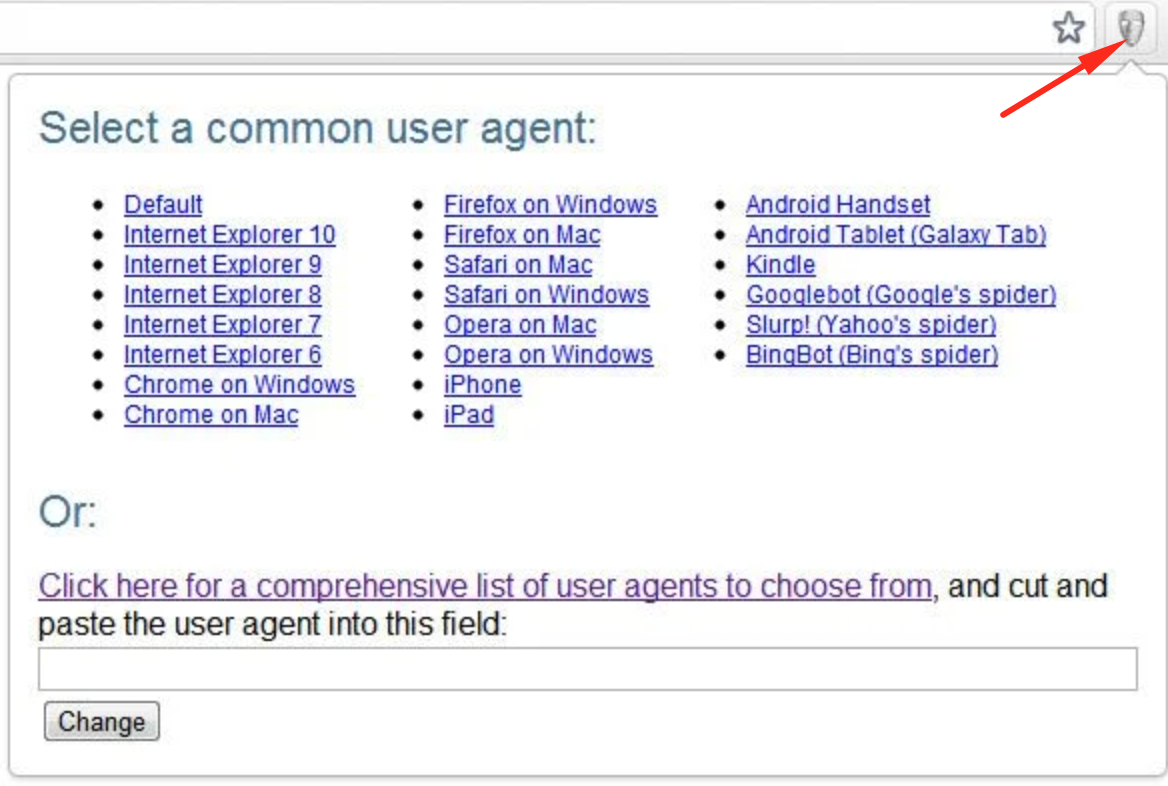1168x786 pixels.
Task: Switch to iPad user agent
Action: coord(469,415)
